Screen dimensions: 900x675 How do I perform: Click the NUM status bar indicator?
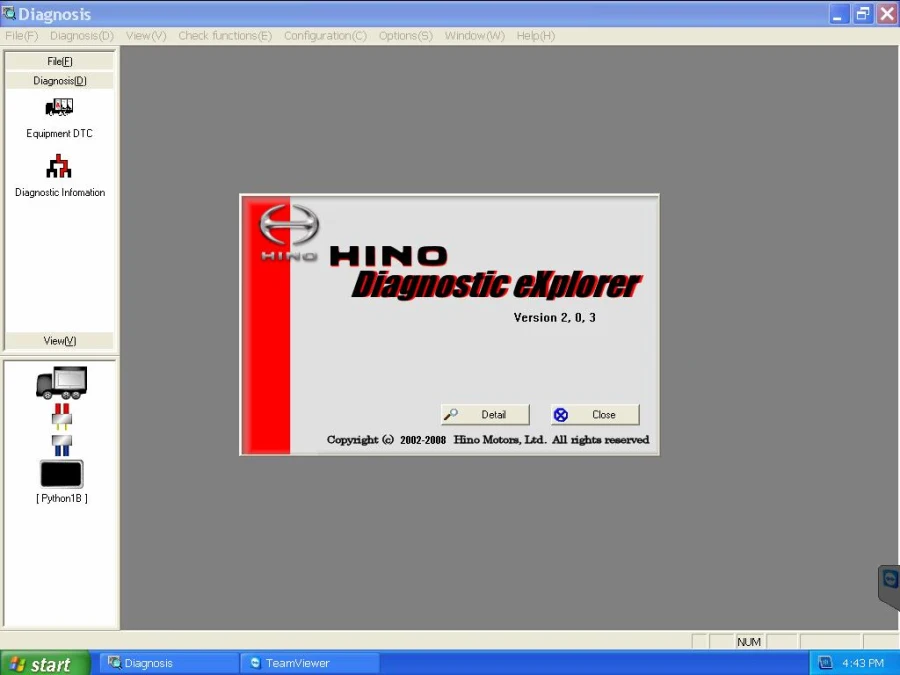[x=748, y=642]
